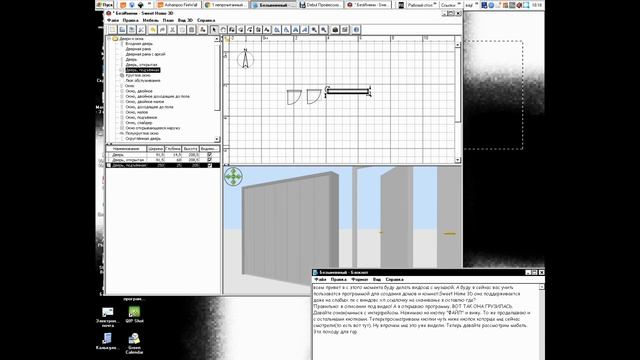The image size is (640, 360).
Task: Open the Справка menu in Notepad
Action: click(x=395, y=280)
